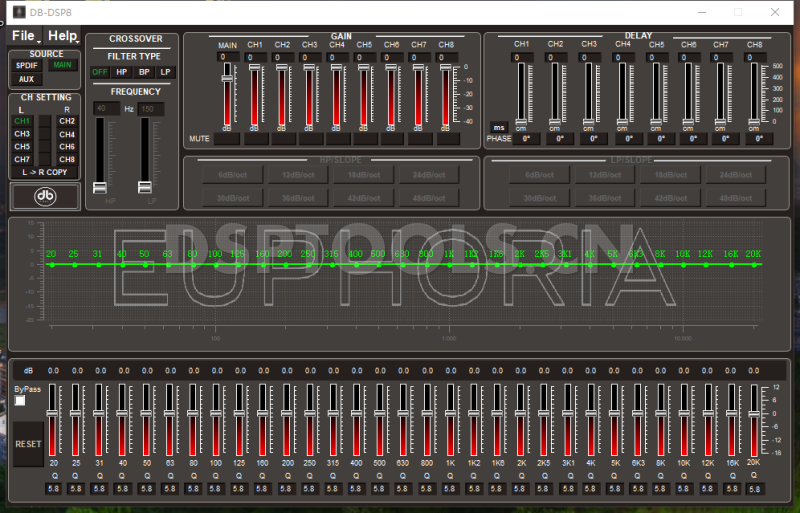Click the EQ RESET button
The image size is (800, 513).
point(28,444)
